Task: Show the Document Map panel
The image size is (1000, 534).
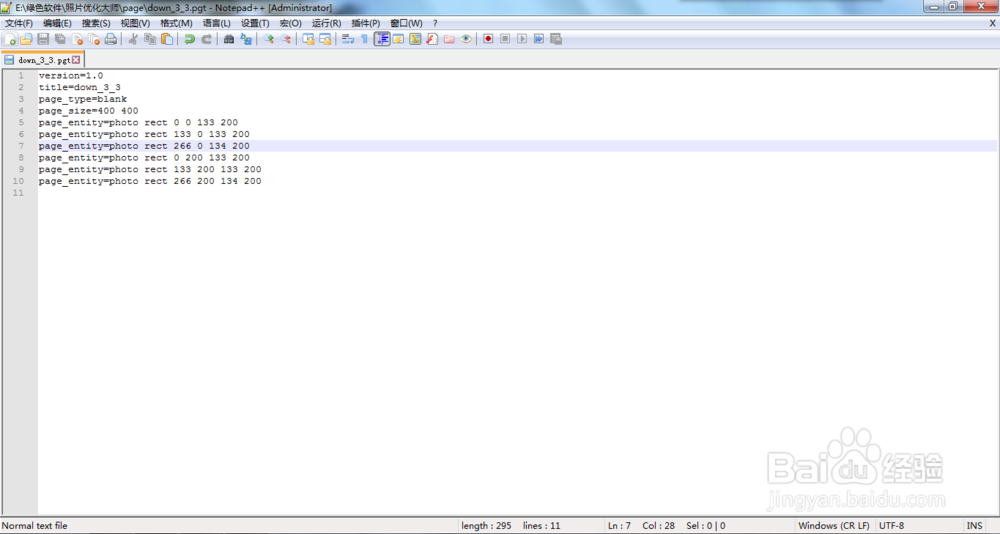Action: [415, 39]
